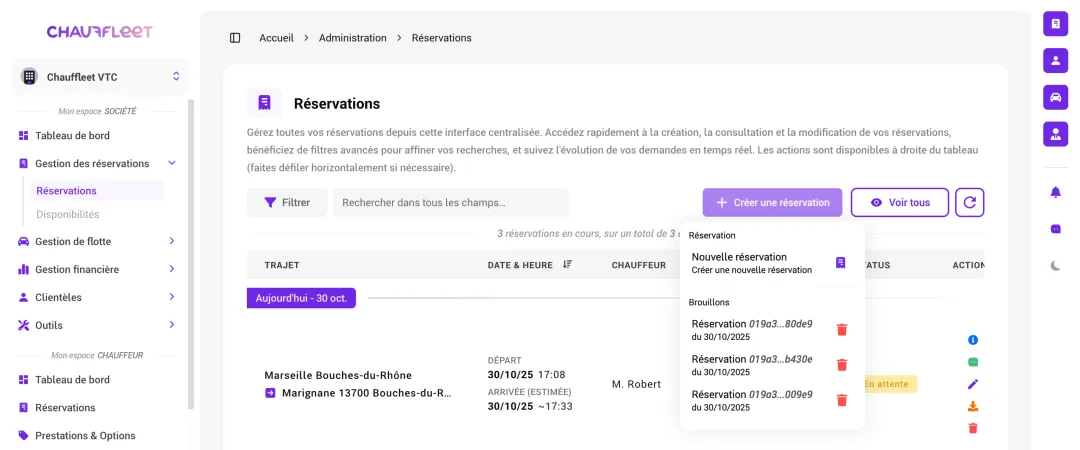Open draft Réservation 019a3...80de9
The image size is (1080, 450).
[752, 329]
